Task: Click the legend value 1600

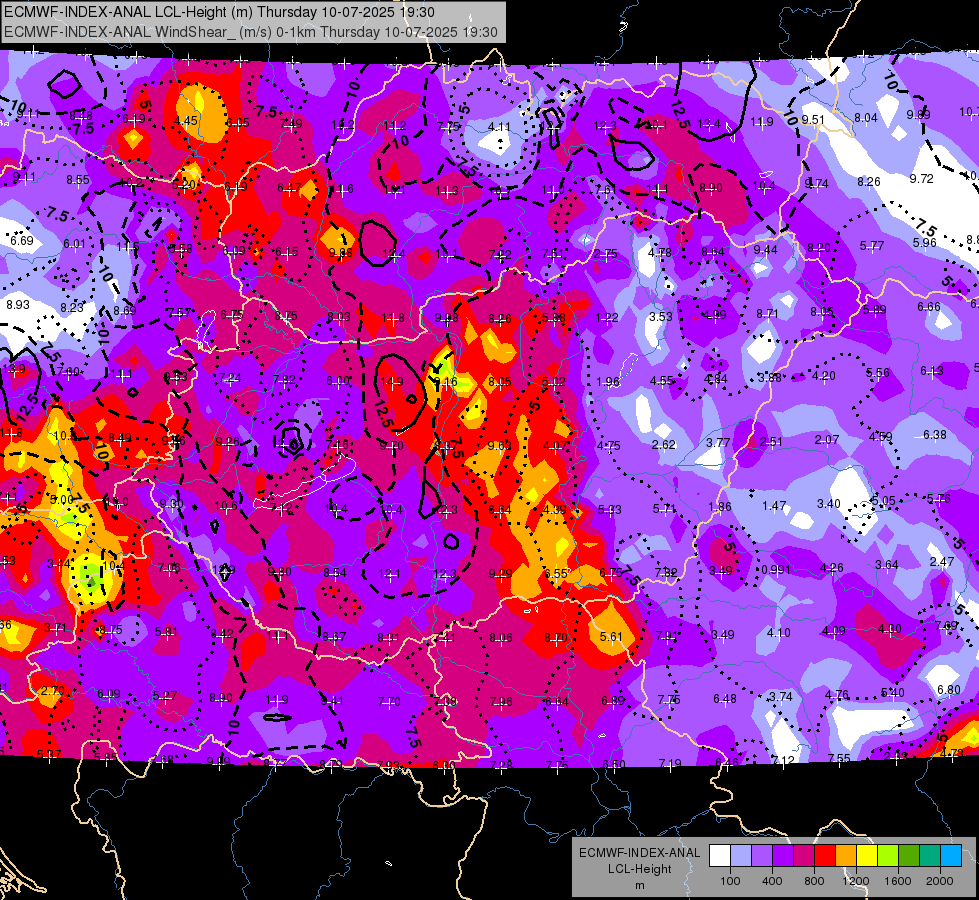Action: pos(898,881)
